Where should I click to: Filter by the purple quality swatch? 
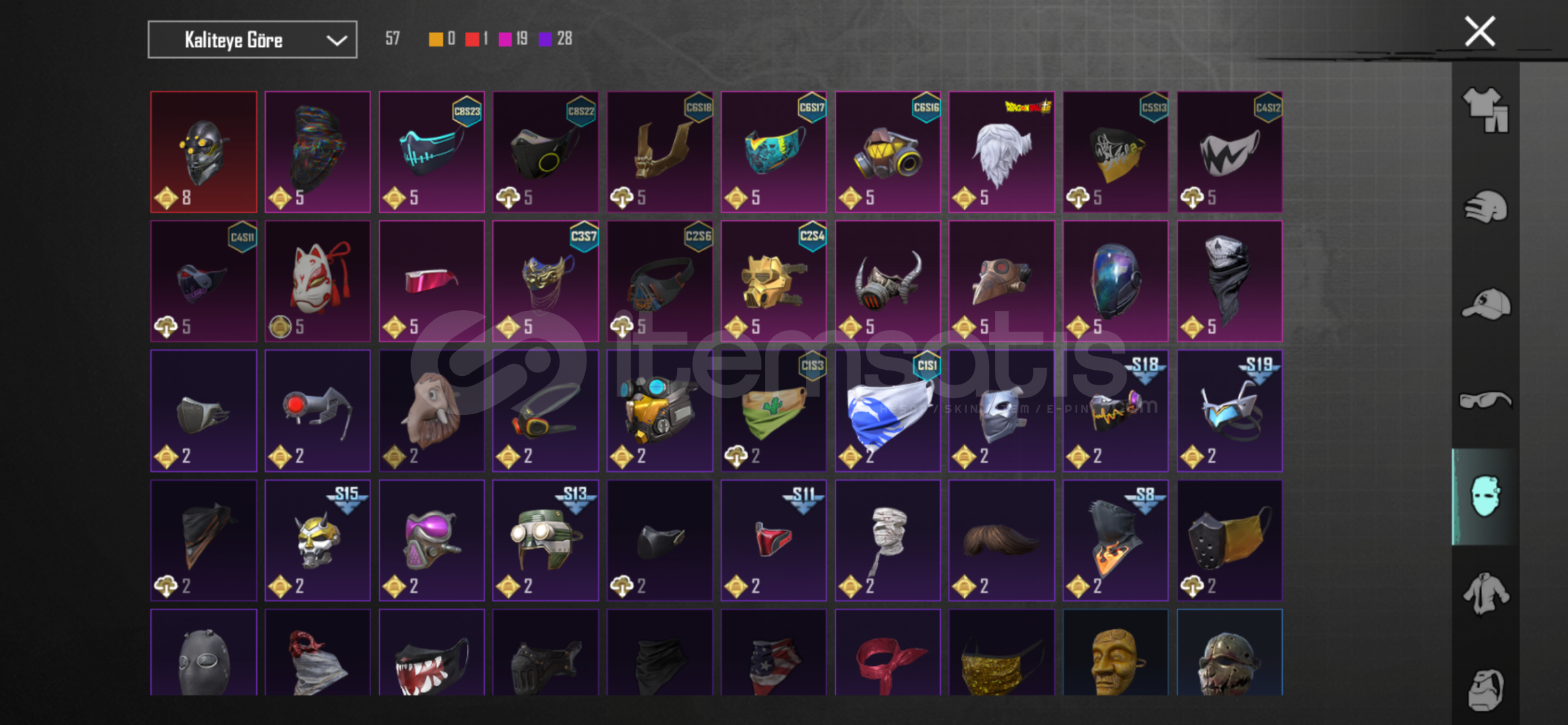pyautogui.click(x=545, y=39)
